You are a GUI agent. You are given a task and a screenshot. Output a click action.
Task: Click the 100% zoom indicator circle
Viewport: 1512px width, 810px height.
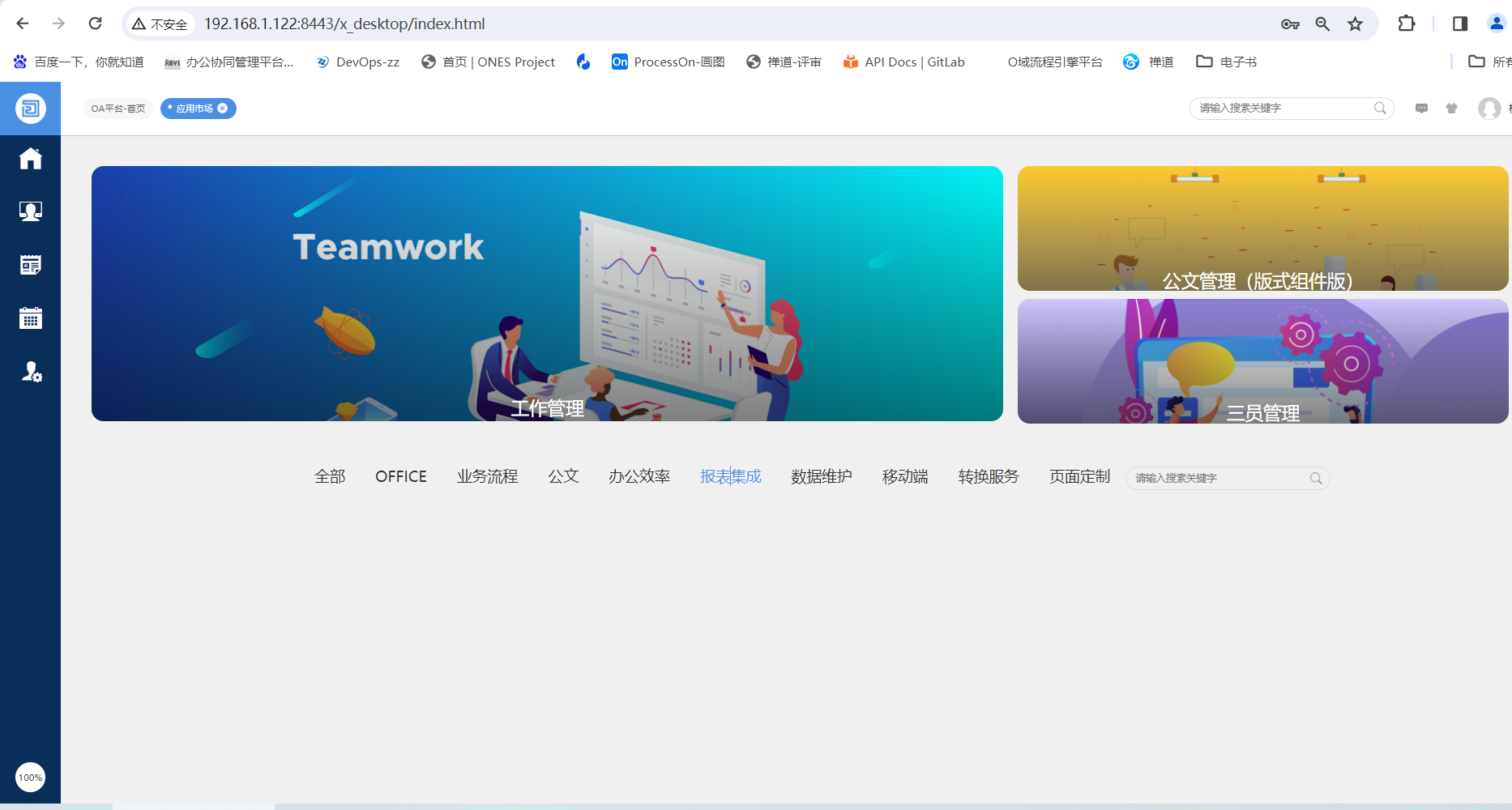[30, 778]
